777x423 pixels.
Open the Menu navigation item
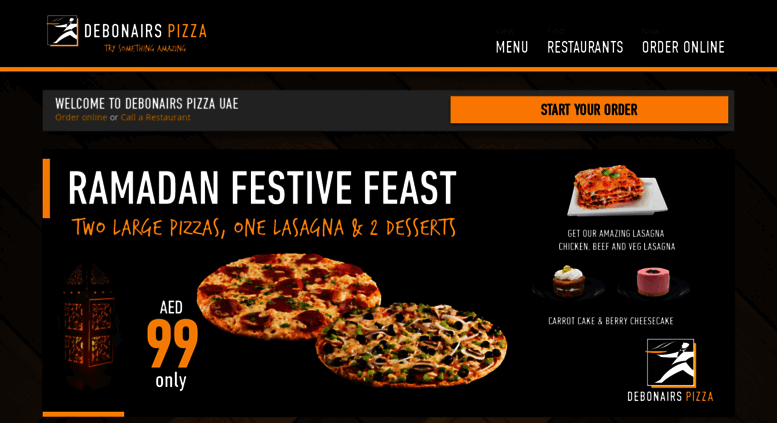coord(512,47)
